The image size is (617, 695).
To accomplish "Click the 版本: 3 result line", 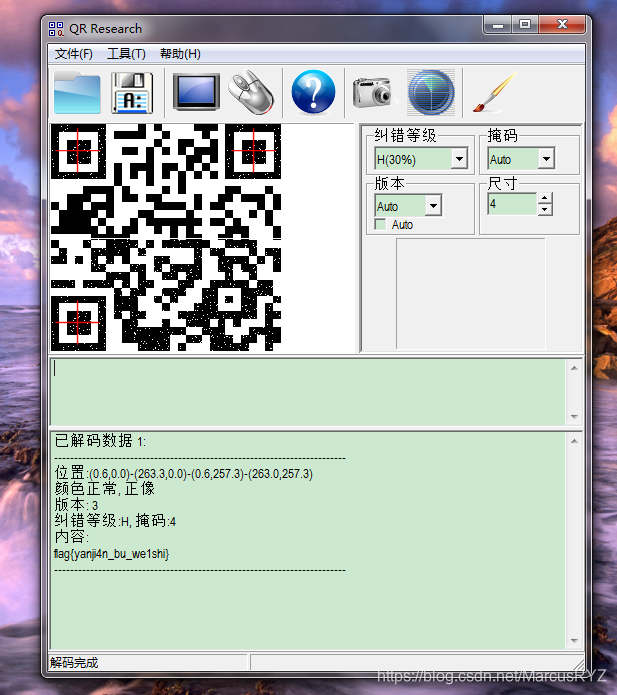I will point(76,505).
